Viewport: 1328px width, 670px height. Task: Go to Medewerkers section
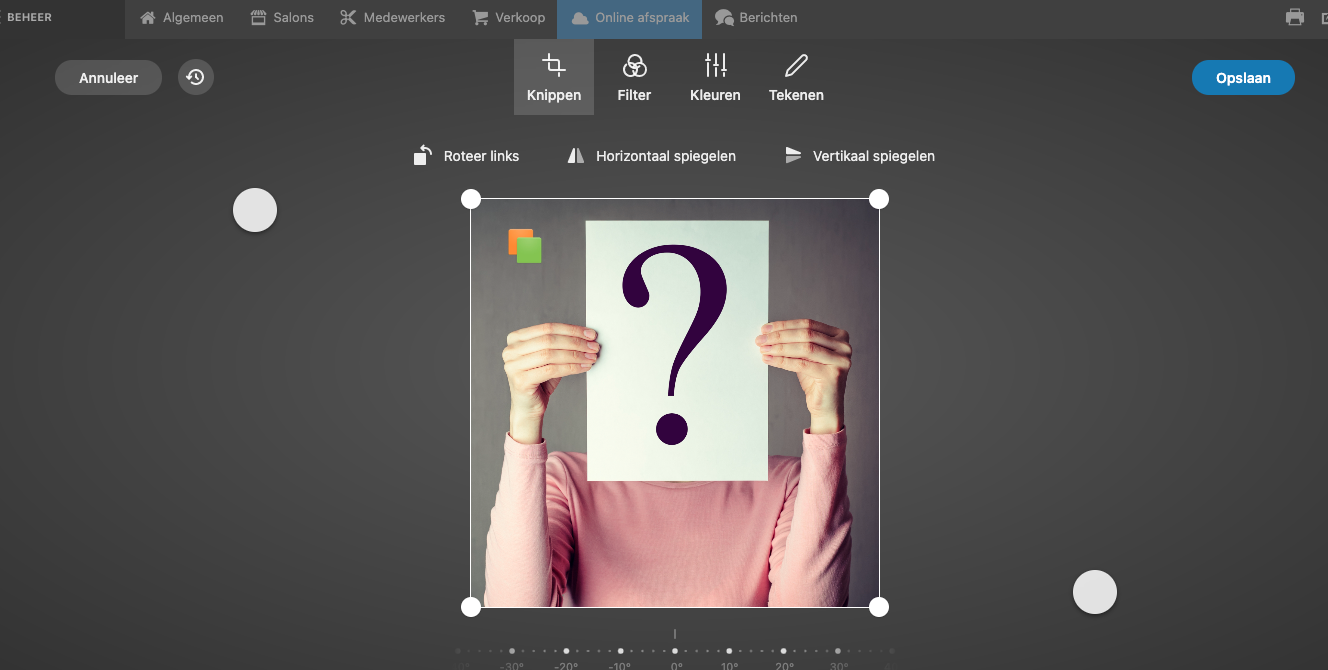(392, 18)
